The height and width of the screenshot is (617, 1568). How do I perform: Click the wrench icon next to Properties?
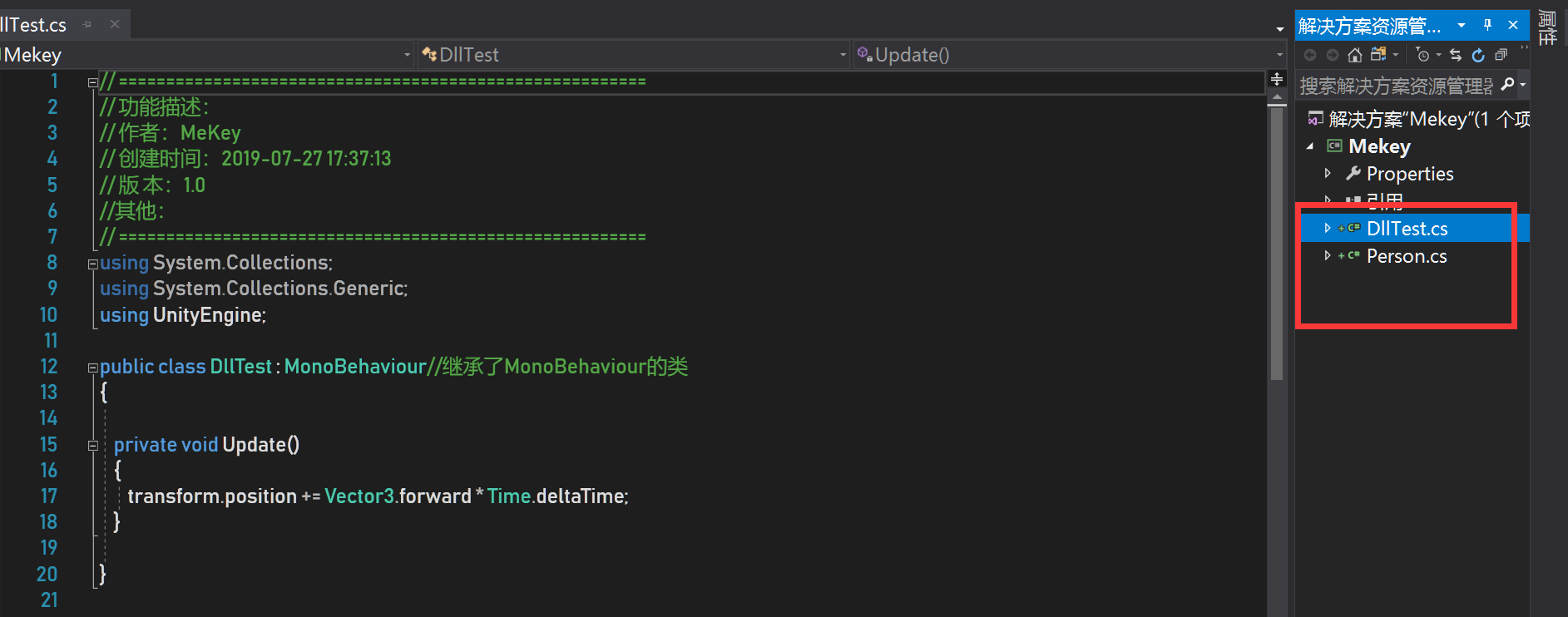[x=1353, y=173]
